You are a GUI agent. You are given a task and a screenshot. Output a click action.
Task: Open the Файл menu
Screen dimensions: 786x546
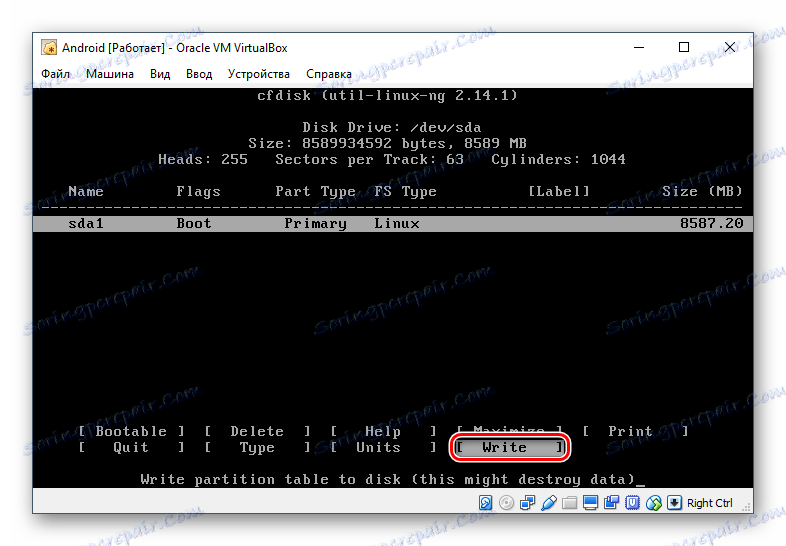coord(55,74)
